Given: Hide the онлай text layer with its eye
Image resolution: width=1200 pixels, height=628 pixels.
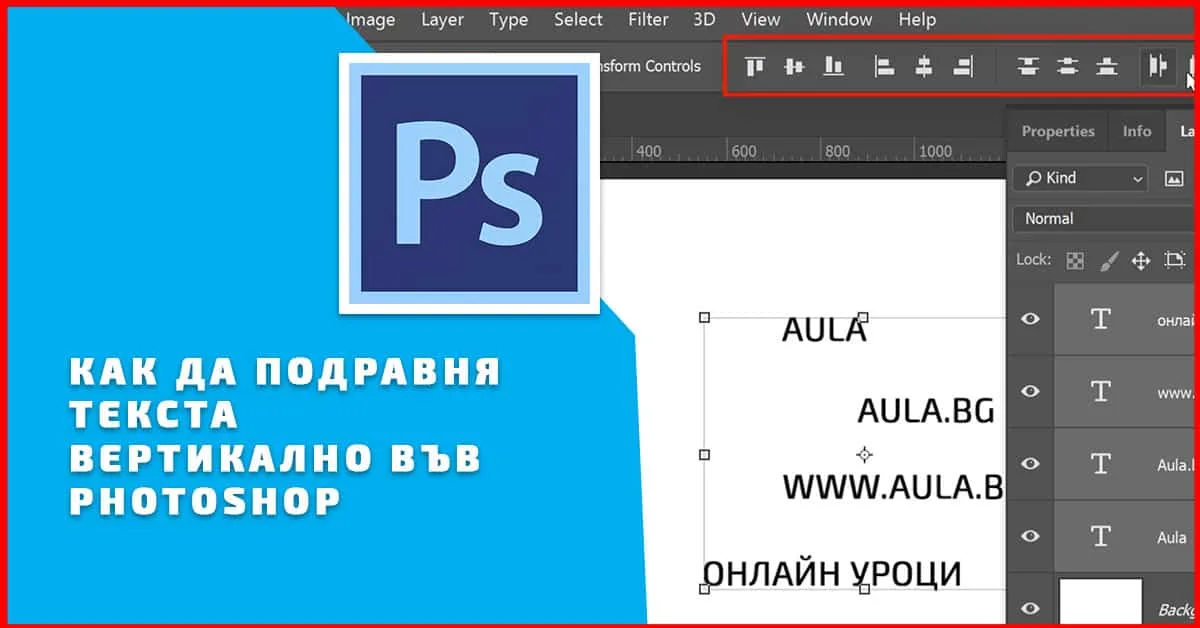Looking at the screenshot, I should [x=1030, y=319].
